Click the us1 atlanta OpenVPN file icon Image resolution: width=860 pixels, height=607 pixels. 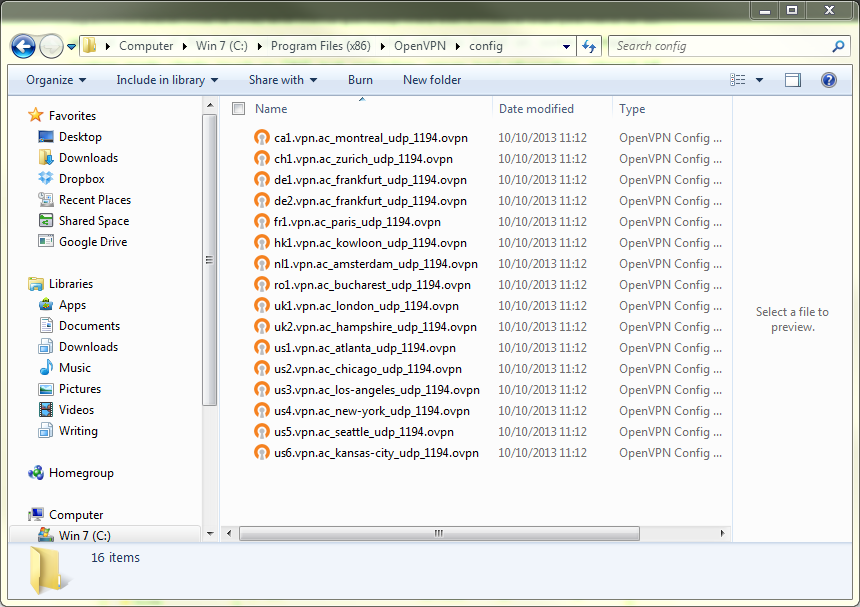pyautogui.click(x=262, y=348)
